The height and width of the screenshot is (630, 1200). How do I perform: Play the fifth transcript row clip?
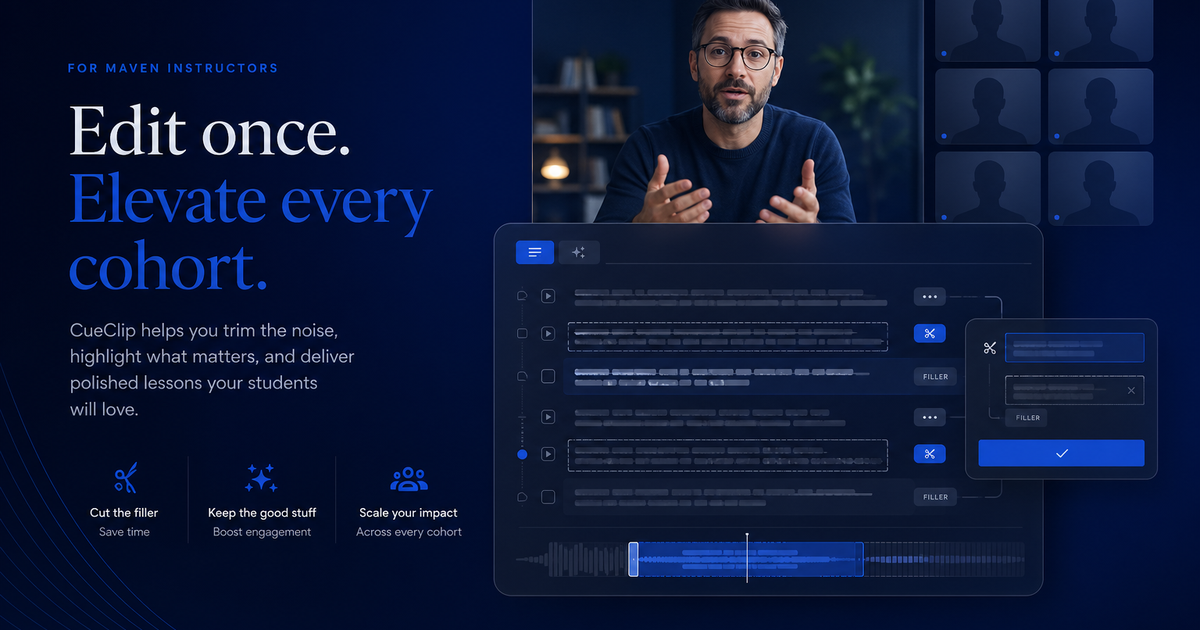tap(548, 454)
